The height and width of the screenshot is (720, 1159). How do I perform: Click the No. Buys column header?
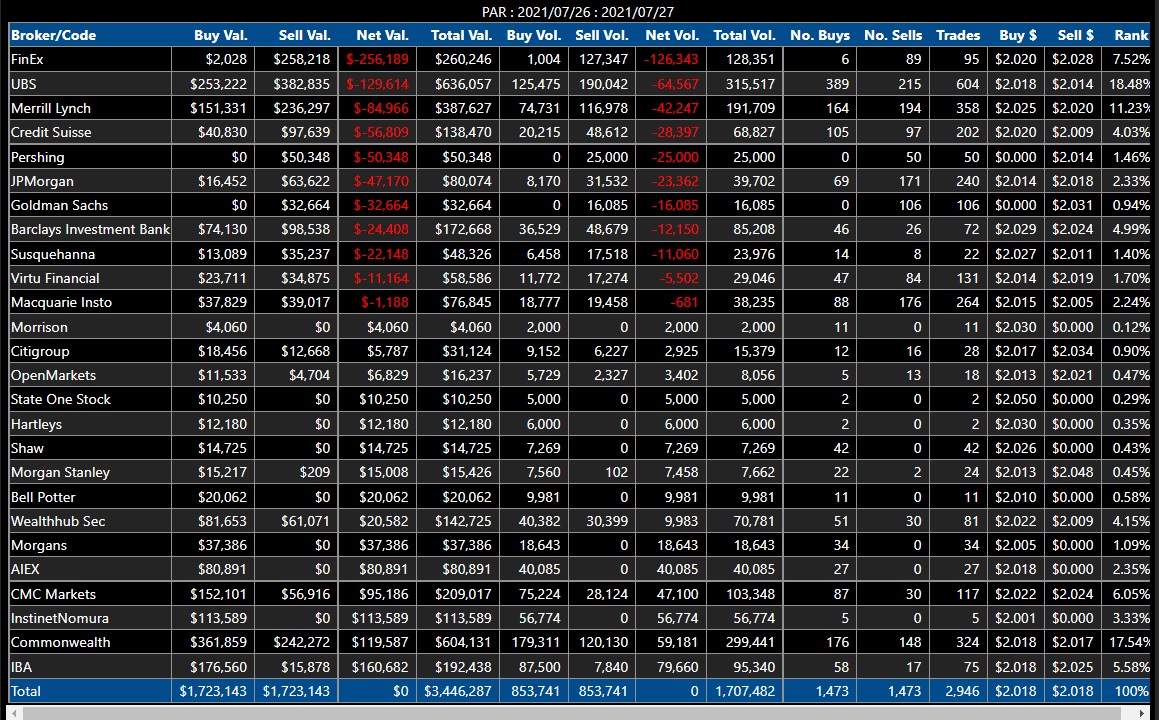tap(820, 35)
